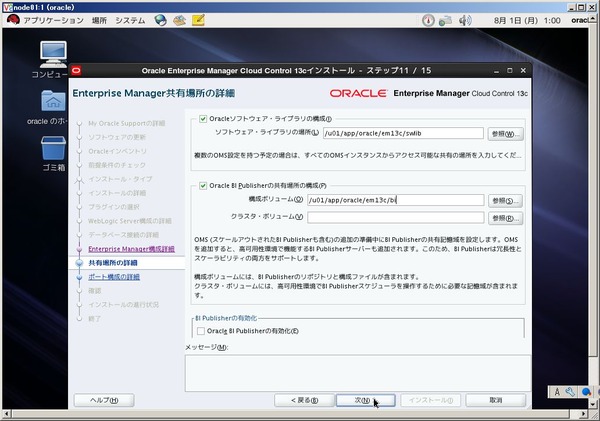
Task: Open the システム menu
Action: [x=130, y=20]
